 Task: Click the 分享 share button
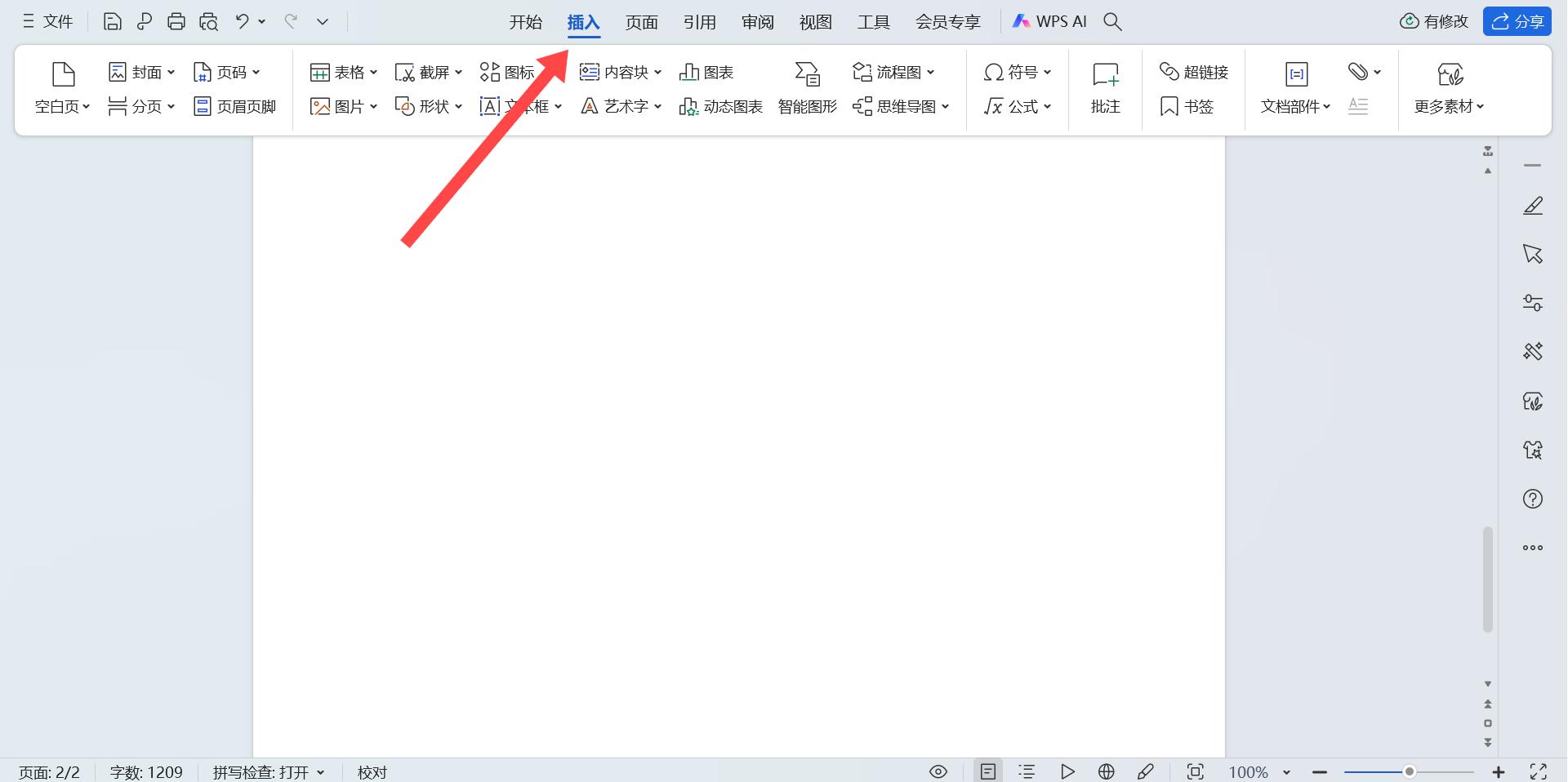1517,22
